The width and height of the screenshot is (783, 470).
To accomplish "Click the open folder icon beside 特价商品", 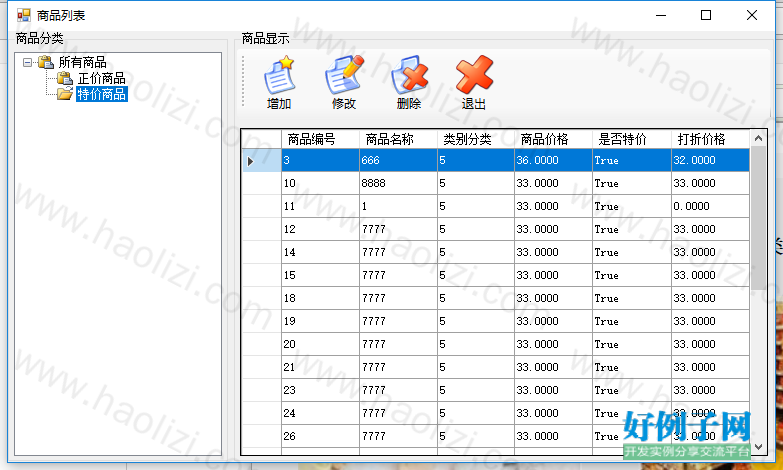I will (x=64, y=94).
